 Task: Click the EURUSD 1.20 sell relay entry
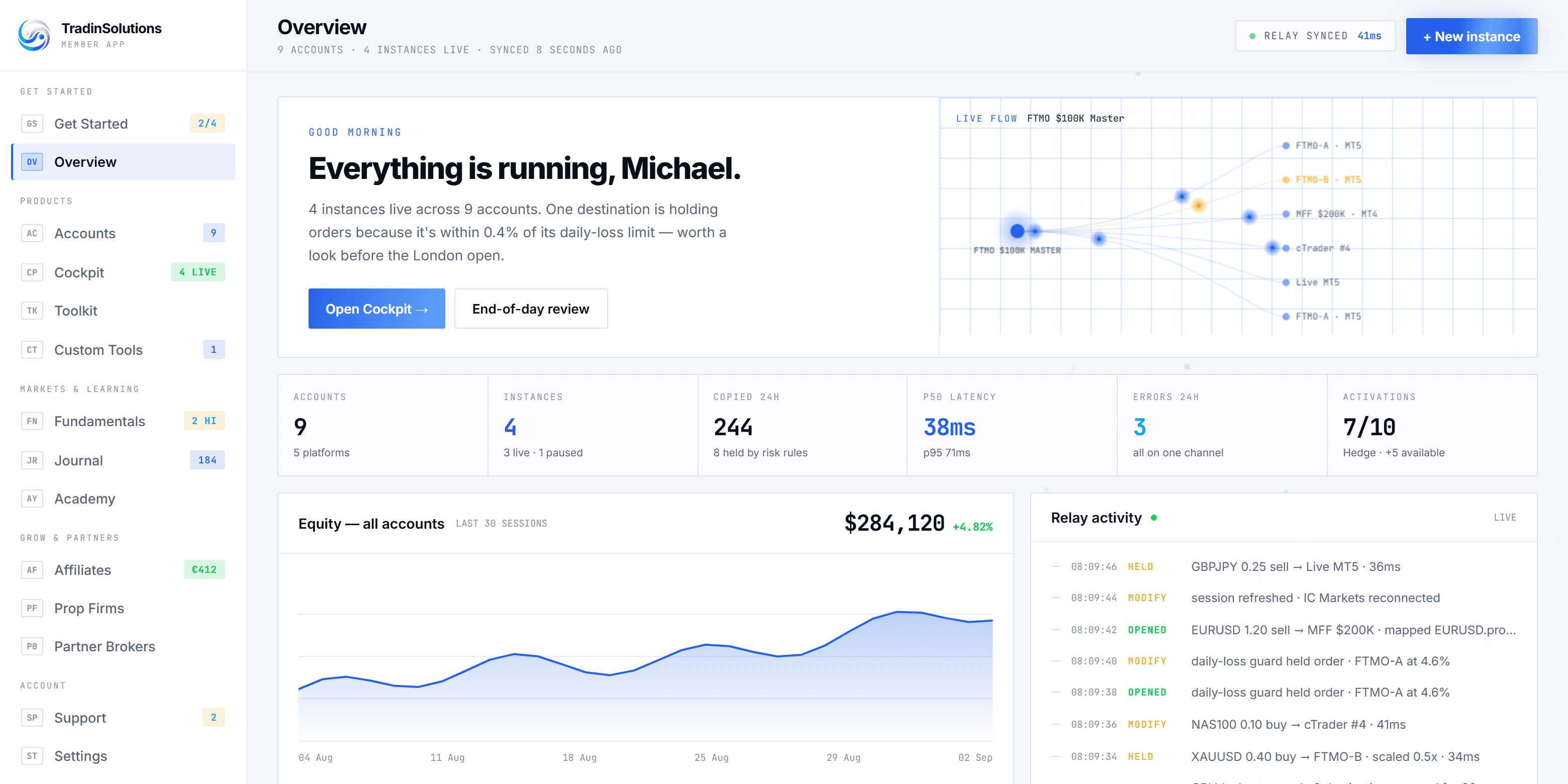click(x=1283, y=629)
